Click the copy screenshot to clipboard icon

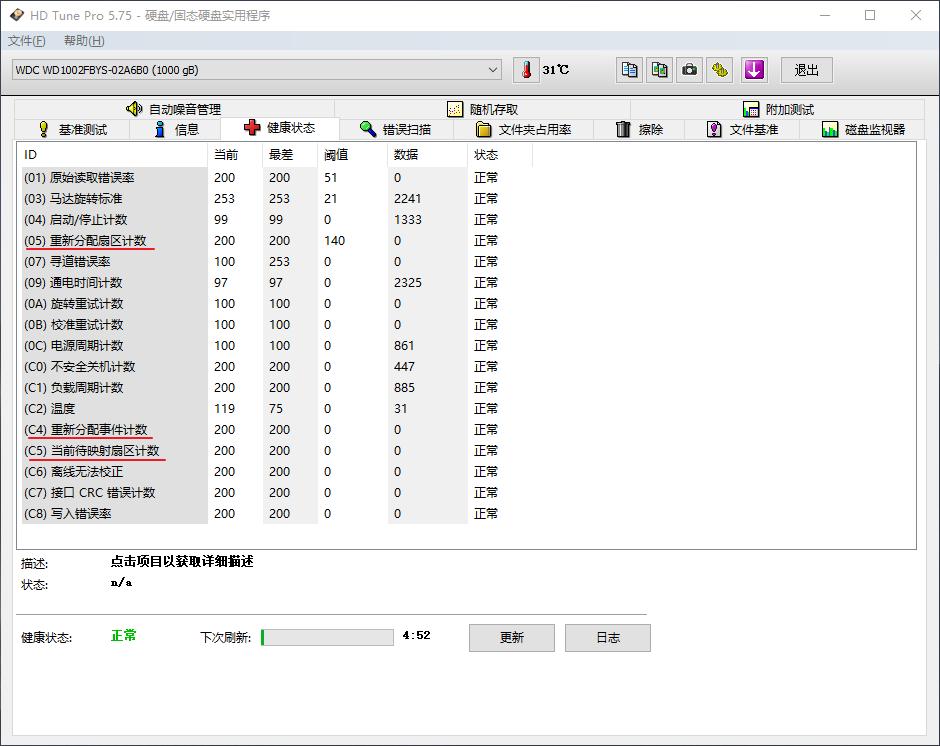(659, 70)
